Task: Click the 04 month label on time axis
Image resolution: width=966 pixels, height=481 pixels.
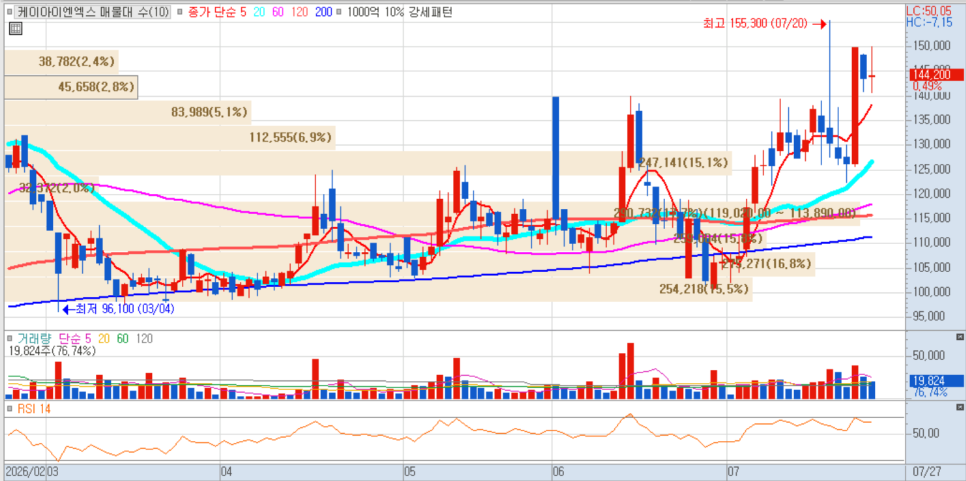Action: point(226,472)
